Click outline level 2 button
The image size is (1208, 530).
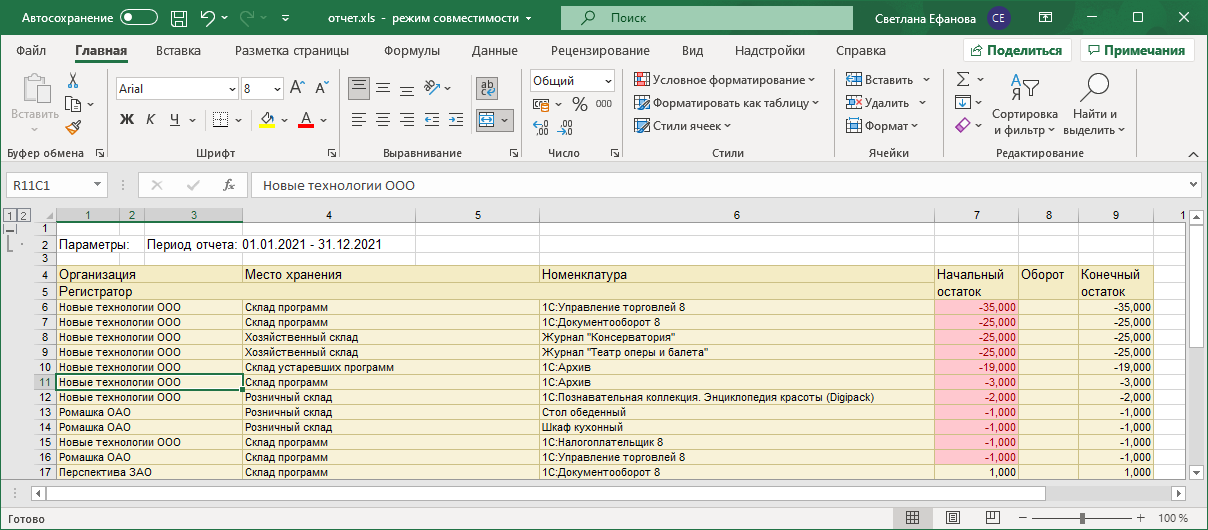tap(24, 215)
